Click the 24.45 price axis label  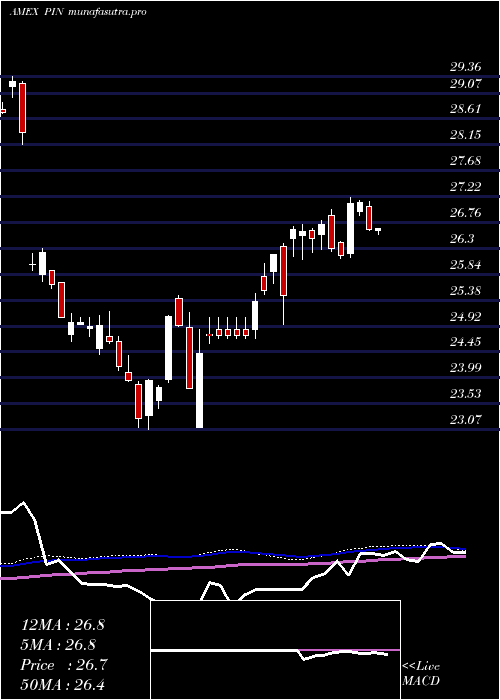465,342
